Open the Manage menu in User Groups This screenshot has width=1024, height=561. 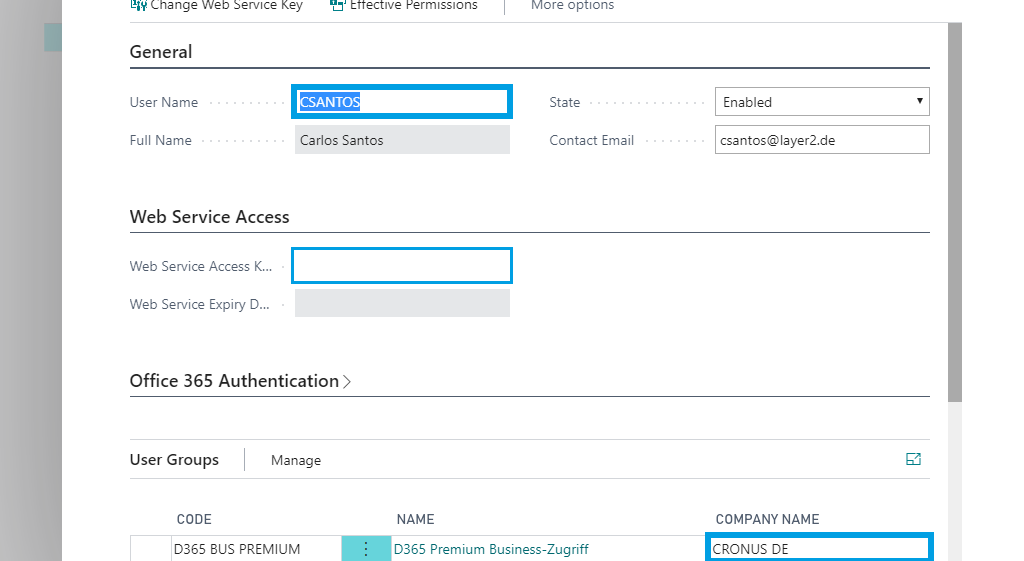coord(296,460)
